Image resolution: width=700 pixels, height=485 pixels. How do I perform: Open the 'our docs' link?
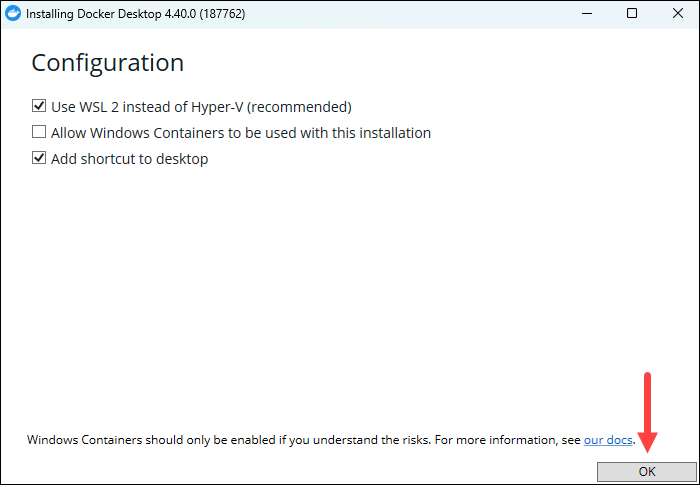608,440
